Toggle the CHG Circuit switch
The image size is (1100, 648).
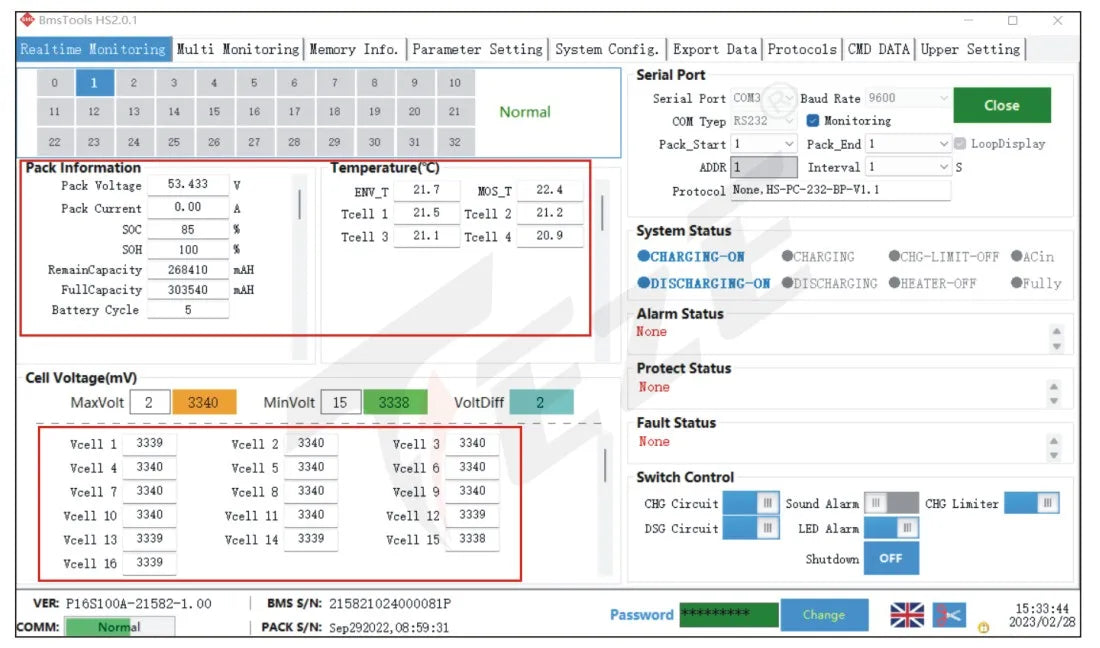point(751,503)
